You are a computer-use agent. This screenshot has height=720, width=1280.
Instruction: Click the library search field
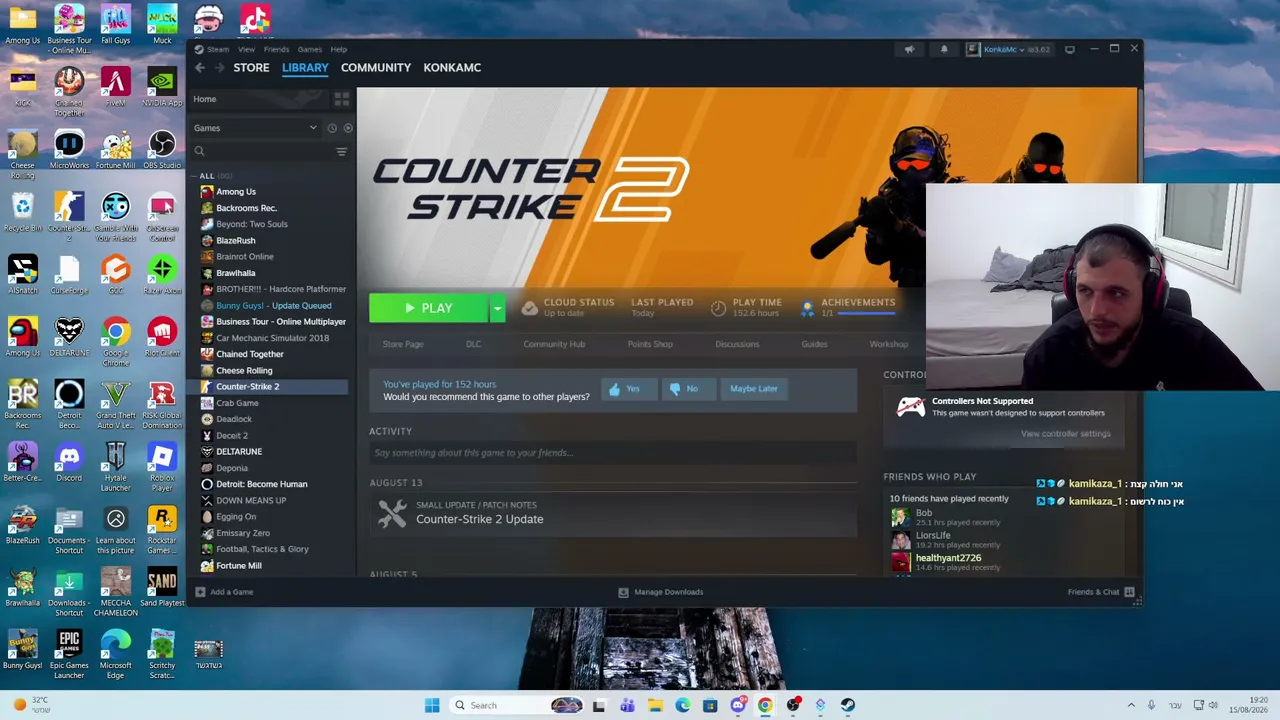(x=261, y=151)
